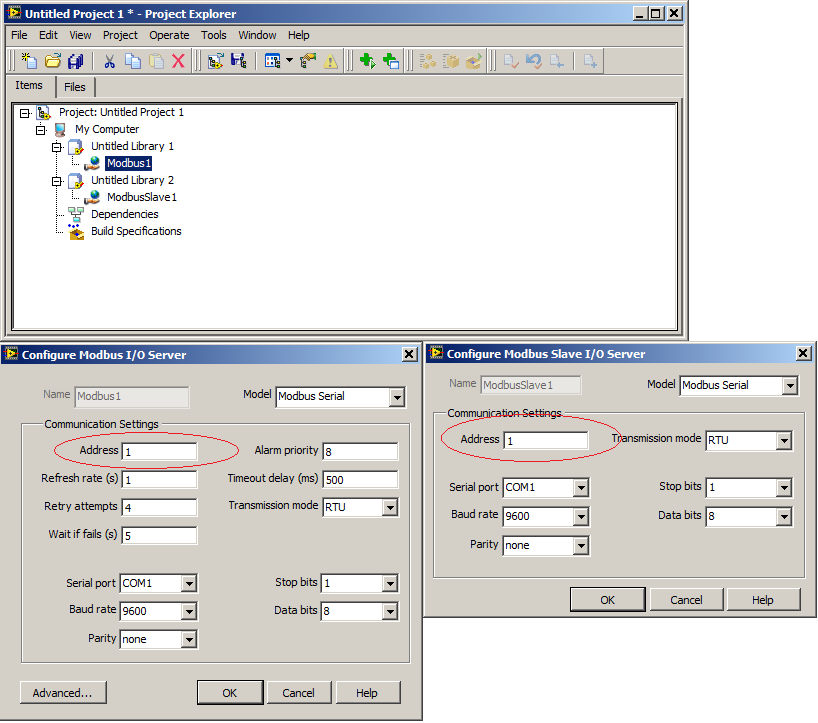Click the green plus with window icon

(x=391, y=61)
